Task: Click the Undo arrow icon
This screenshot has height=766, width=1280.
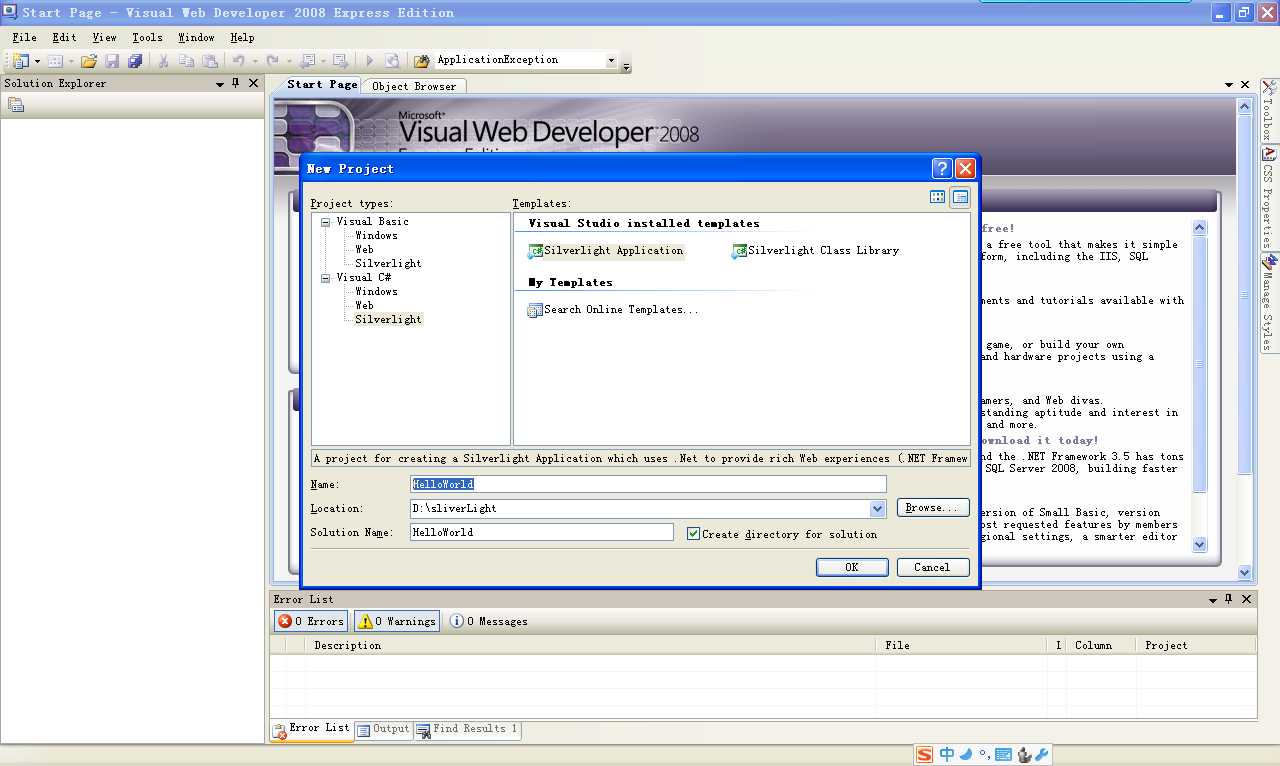Action: point(238,61)
